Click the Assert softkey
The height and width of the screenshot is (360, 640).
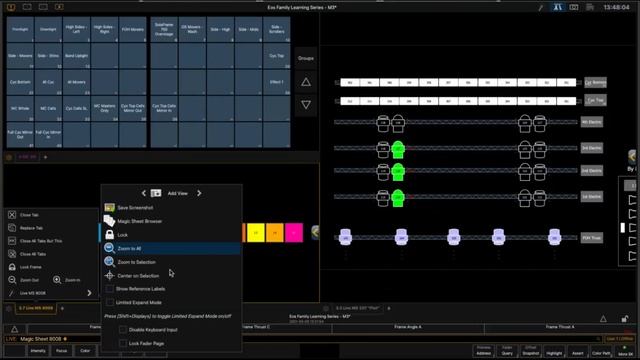point(578,351)
